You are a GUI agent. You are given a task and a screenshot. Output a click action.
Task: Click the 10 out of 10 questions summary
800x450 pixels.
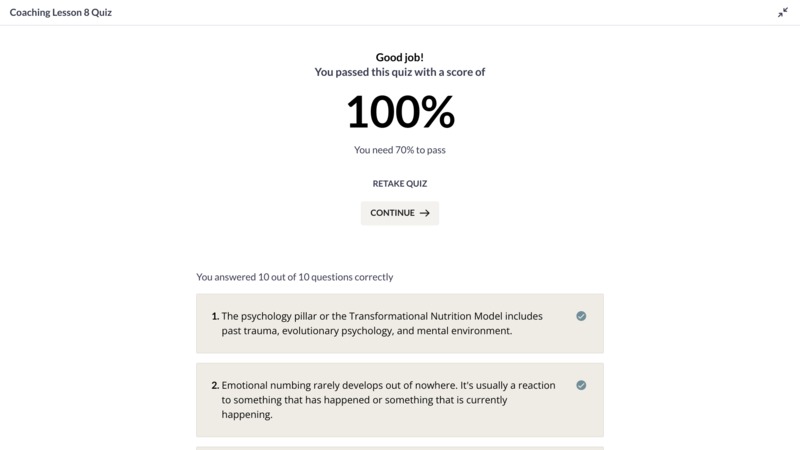(294, 277)
